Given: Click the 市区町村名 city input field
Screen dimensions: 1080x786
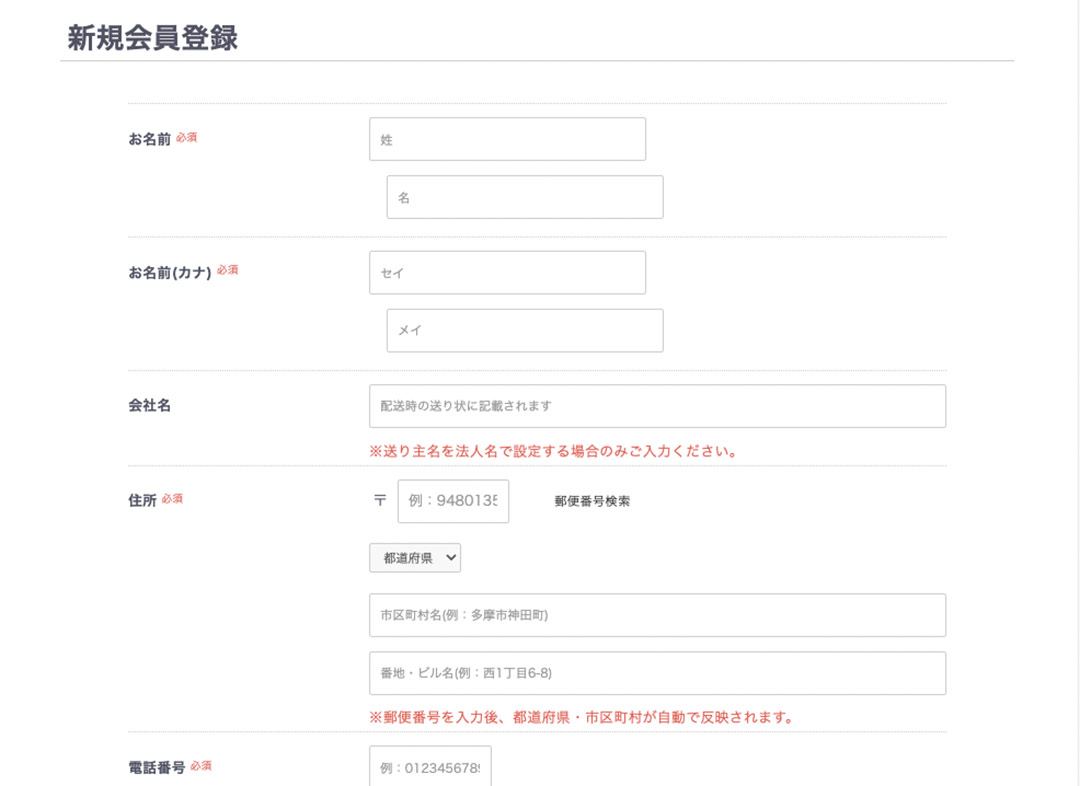Looking at the screenshot, I should click(x=658, y=615).
